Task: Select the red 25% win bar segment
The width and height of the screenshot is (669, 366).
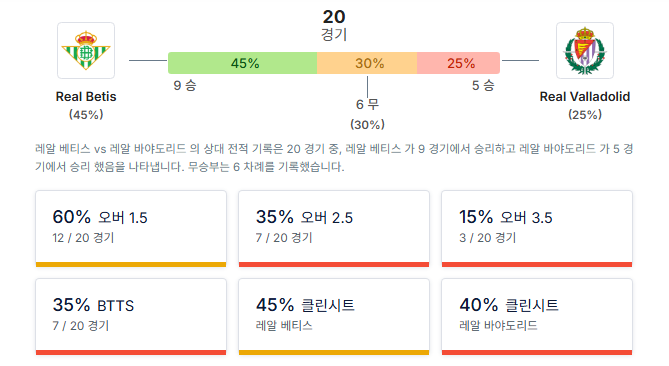Action: (458, 63)
